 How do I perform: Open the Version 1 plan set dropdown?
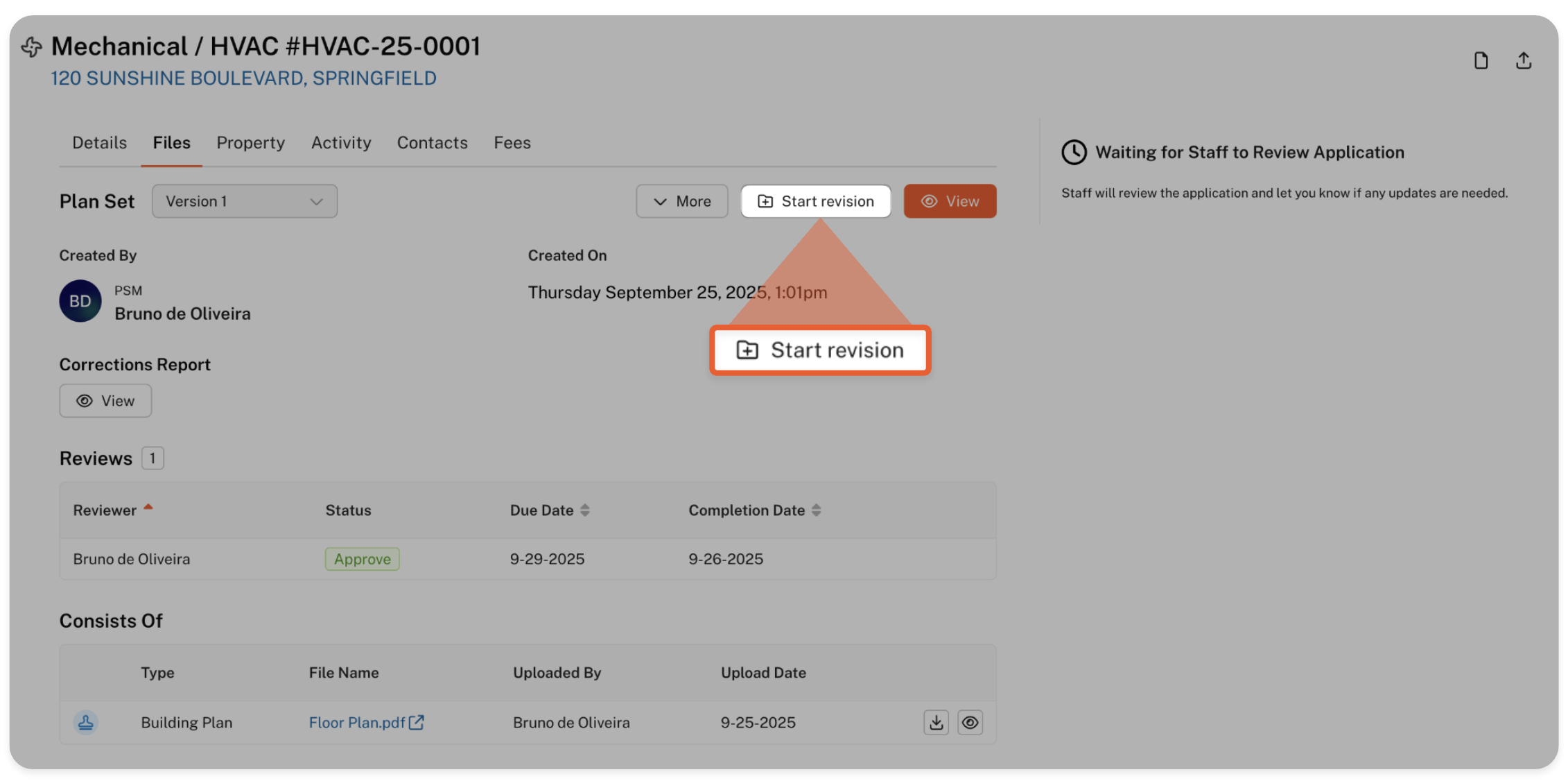[x=245, y=201]
